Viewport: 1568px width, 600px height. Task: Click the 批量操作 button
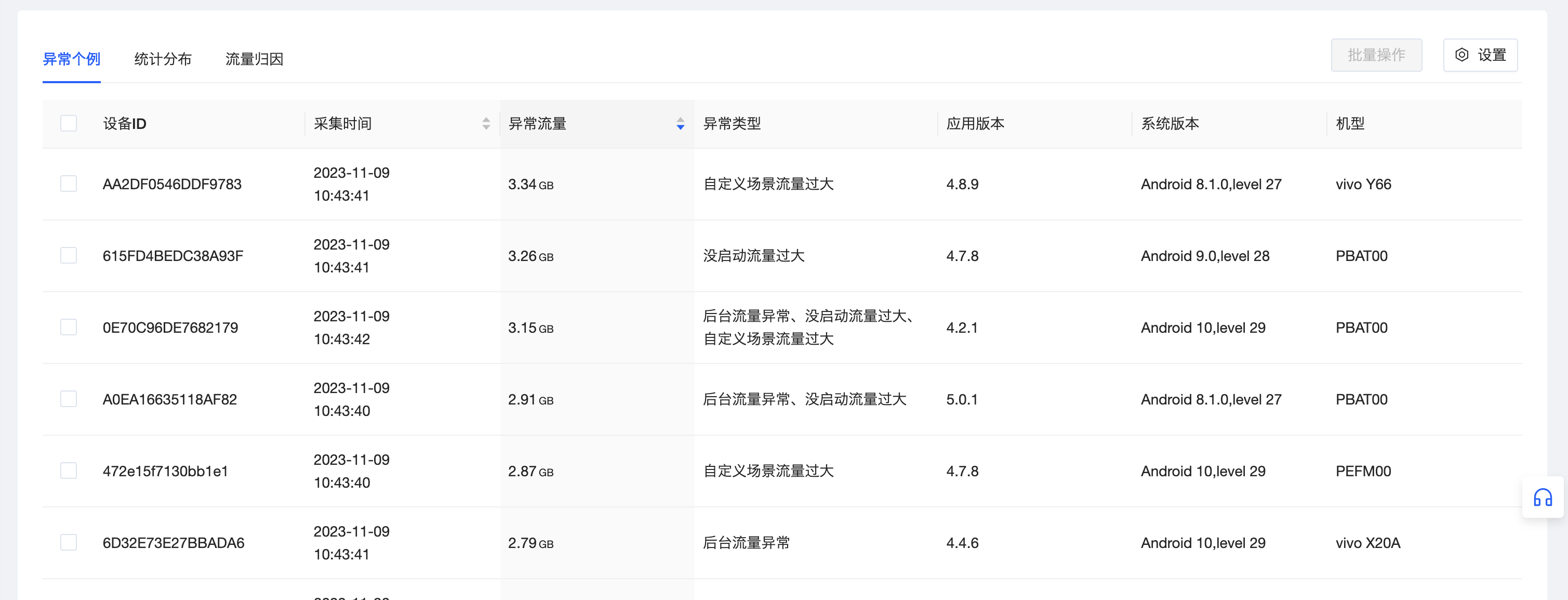click(x=1376, y=55)
